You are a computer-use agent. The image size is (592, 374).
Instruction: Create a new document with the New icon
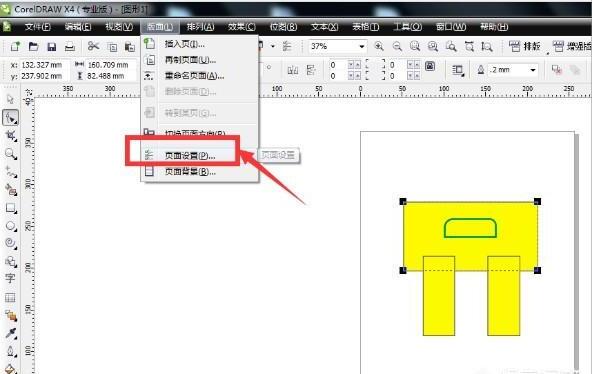[x=15, y=47]
